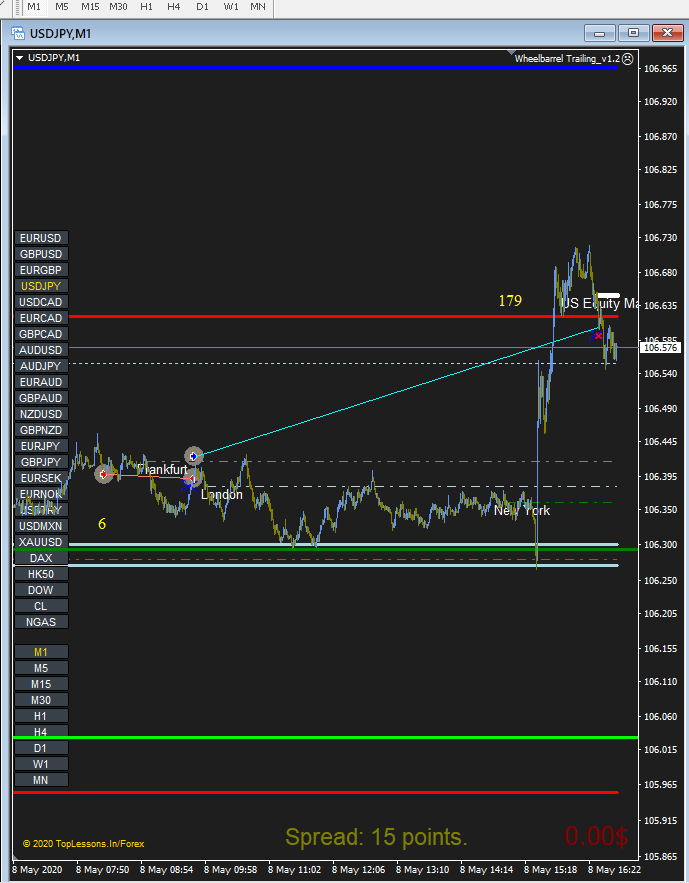Click the Frankfurt session label
The image size is (689, 883).
pyautogui.click(x=162, y=470)
